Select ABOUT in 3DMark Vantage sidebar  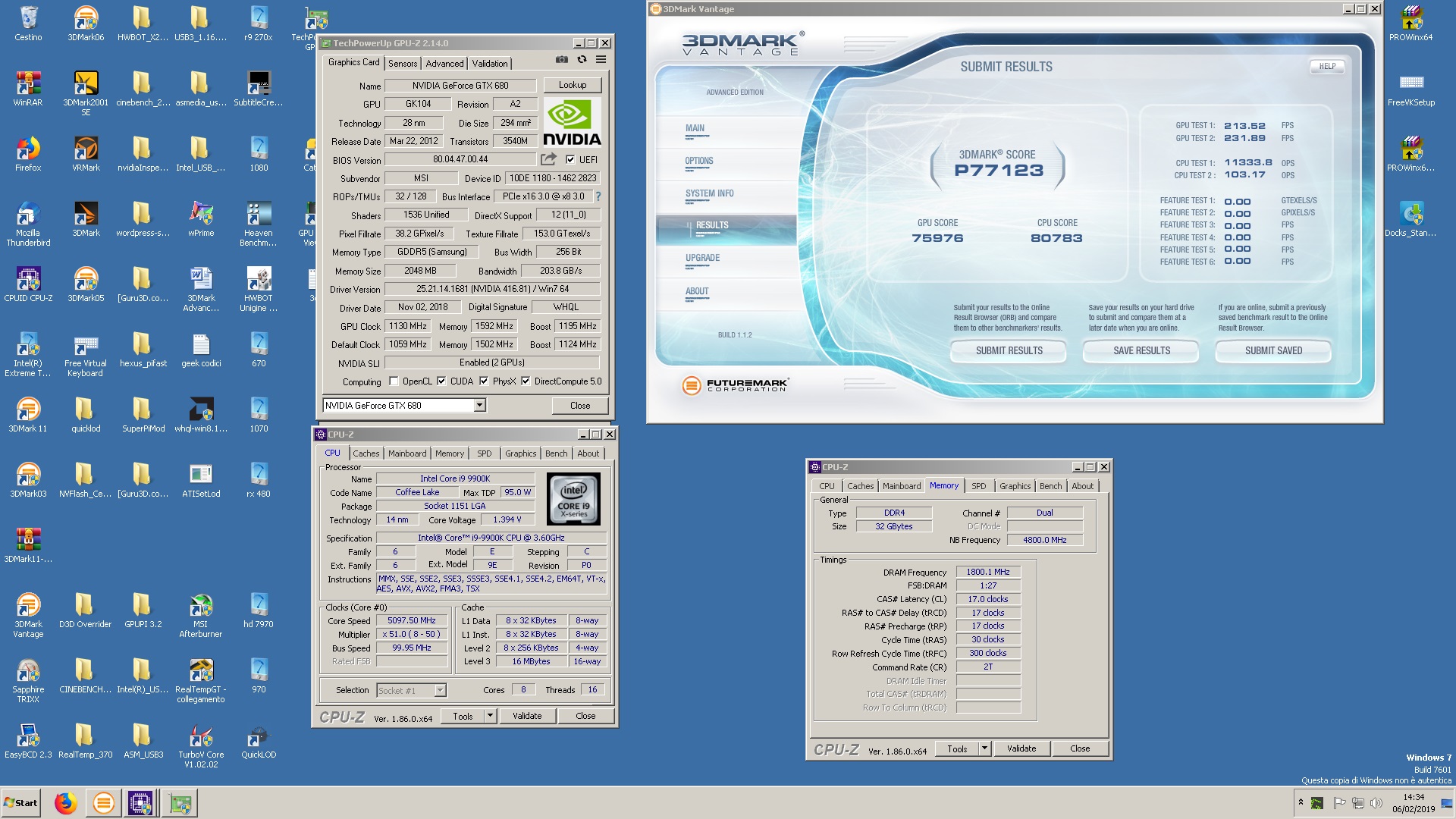click(x=697, y=291)
